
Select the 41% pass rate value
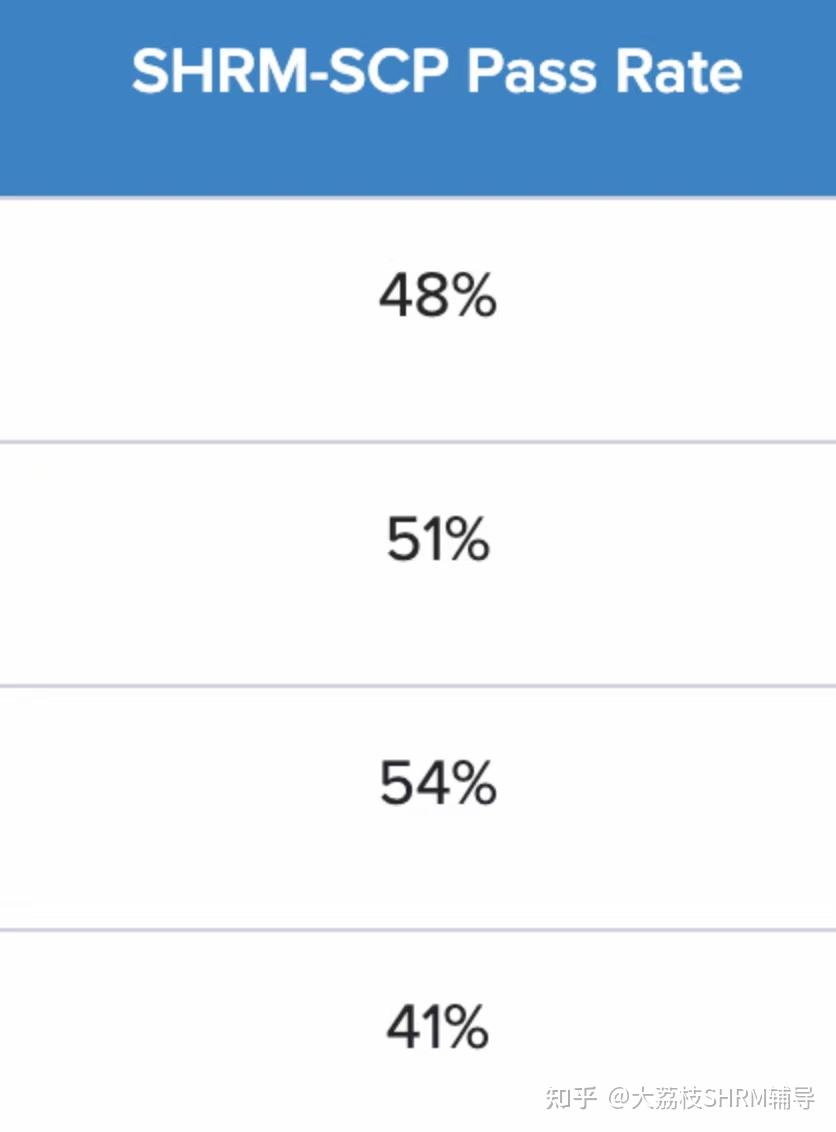pyautogui.click(x=437, y=1027)
